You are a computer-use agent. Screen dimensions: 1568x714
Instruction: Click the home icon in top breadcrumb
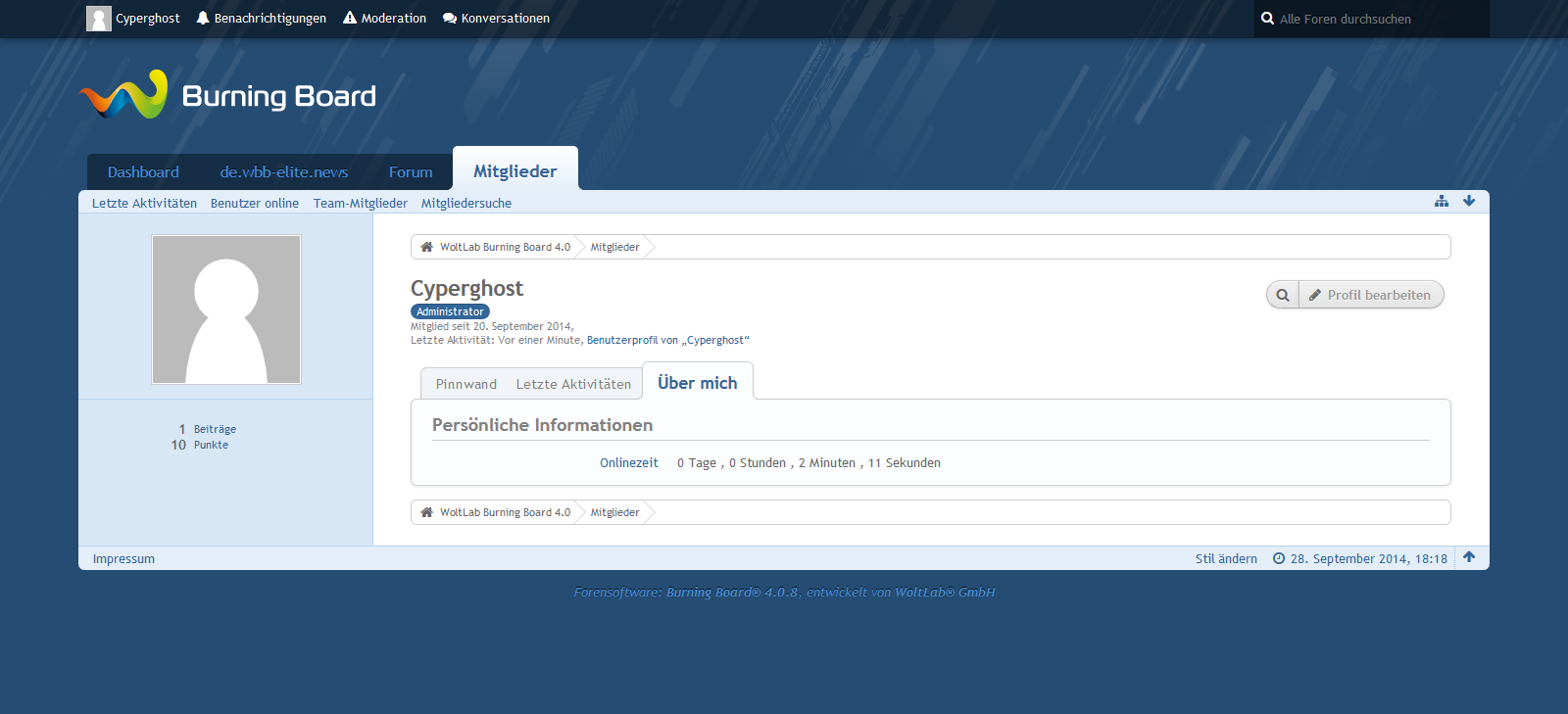coord(427,247)
